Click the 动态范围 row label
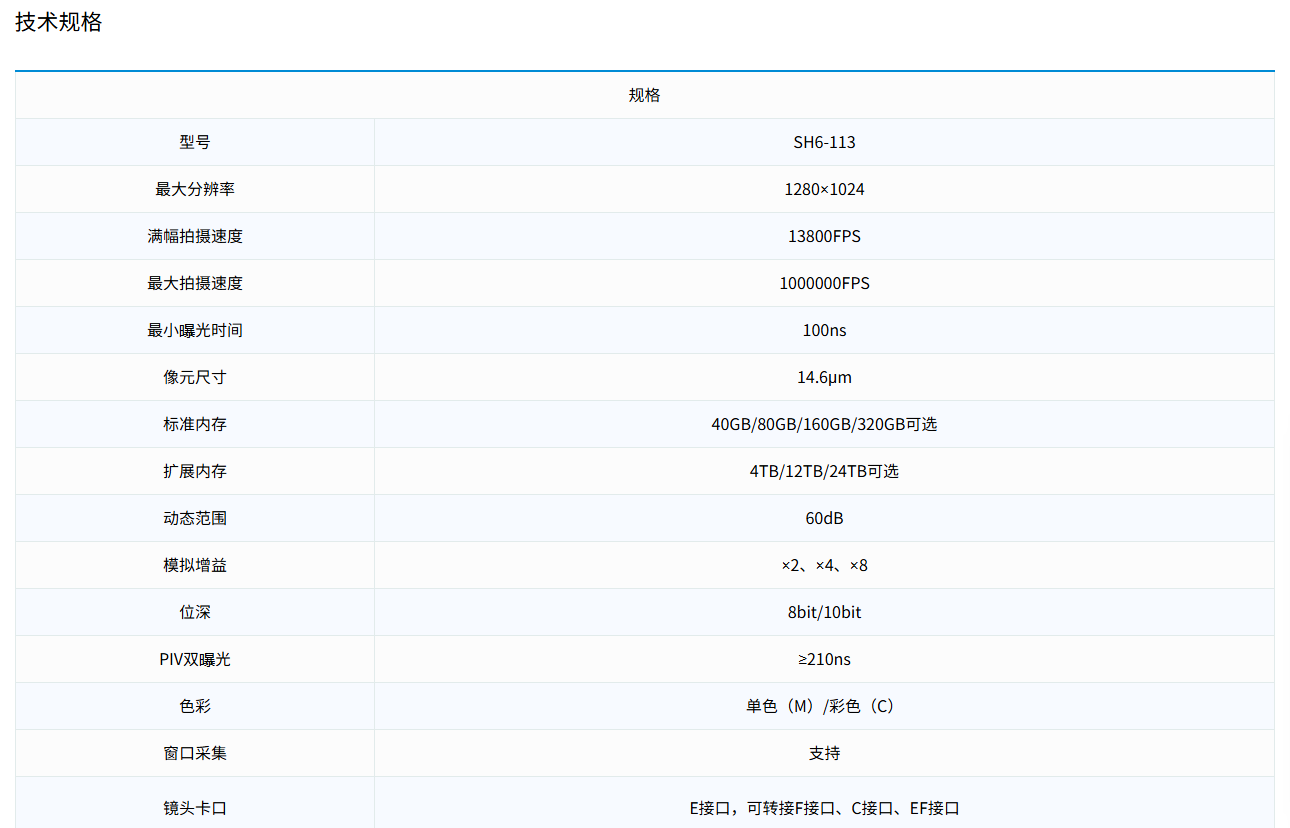 tap(195, 518)
